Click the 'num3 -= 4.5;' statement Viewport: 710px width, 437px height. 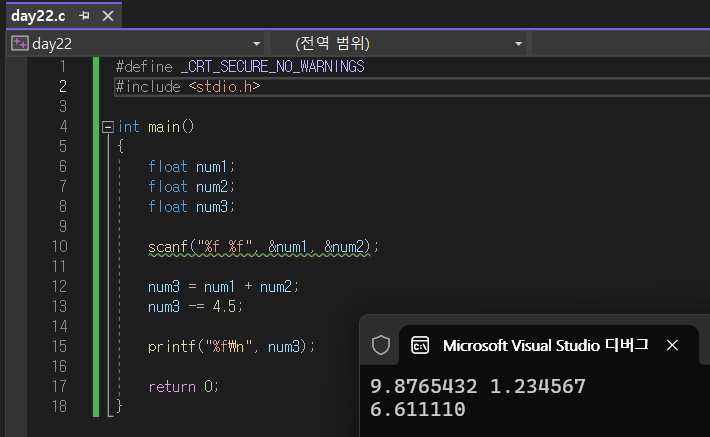(195, 307)
